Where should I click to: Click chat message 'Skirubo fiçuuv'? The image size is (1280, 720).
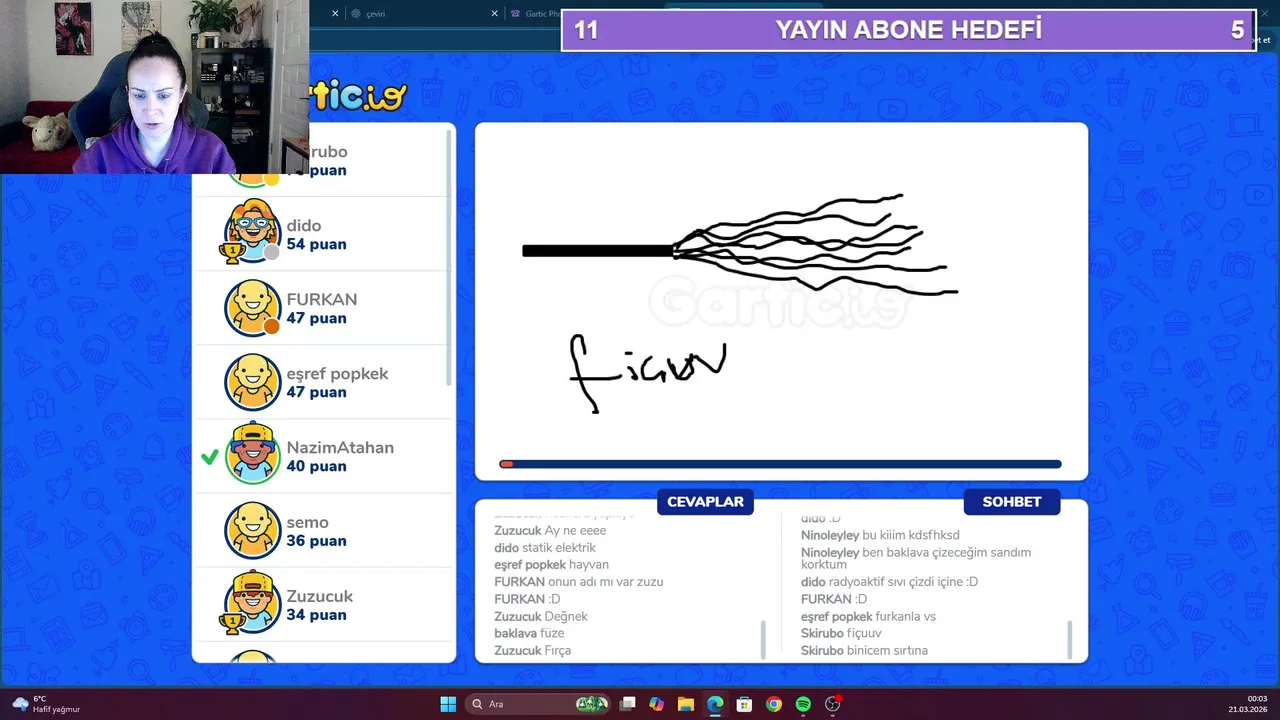point(841,633)
